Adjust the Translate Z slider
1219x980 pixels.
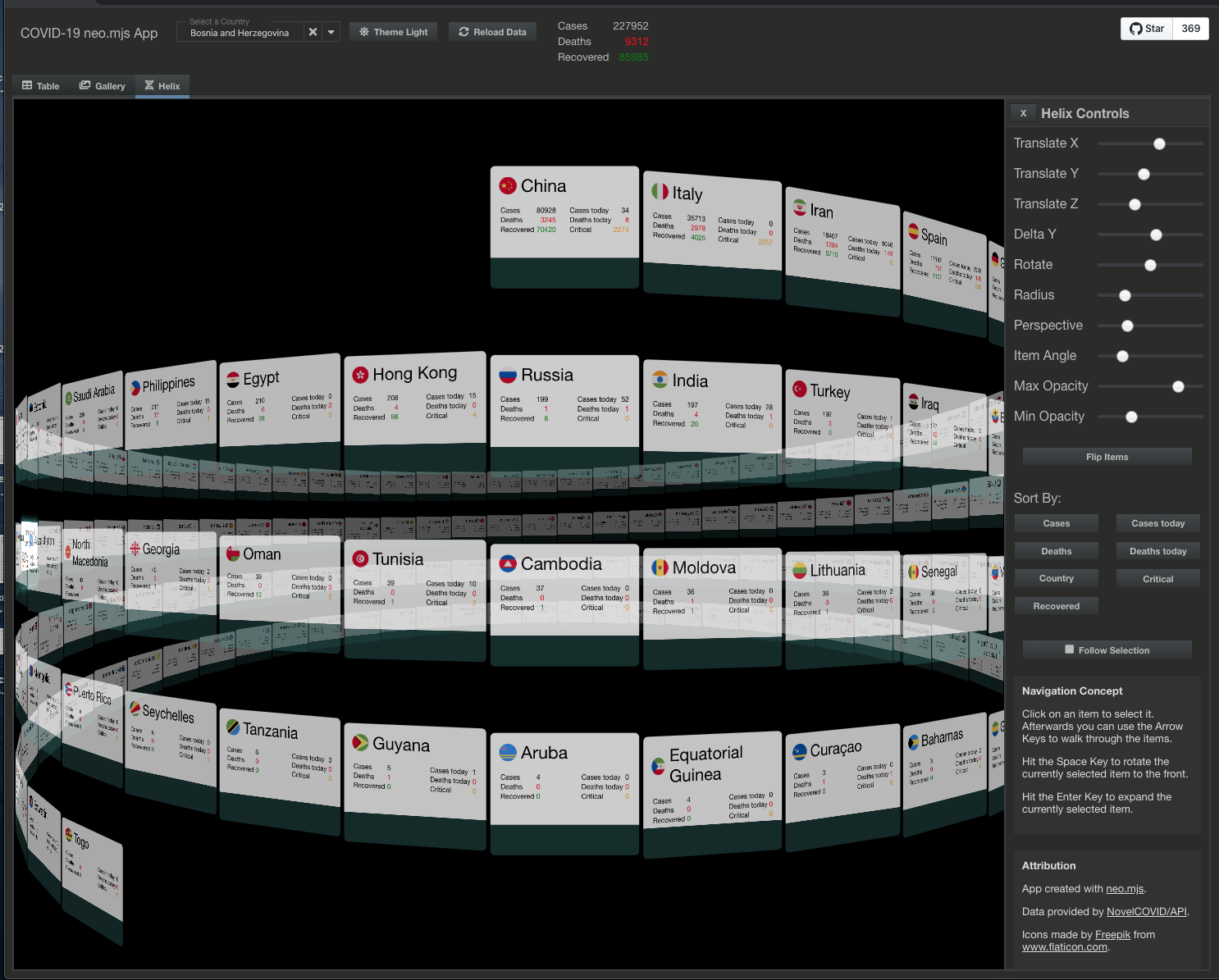1150,204
